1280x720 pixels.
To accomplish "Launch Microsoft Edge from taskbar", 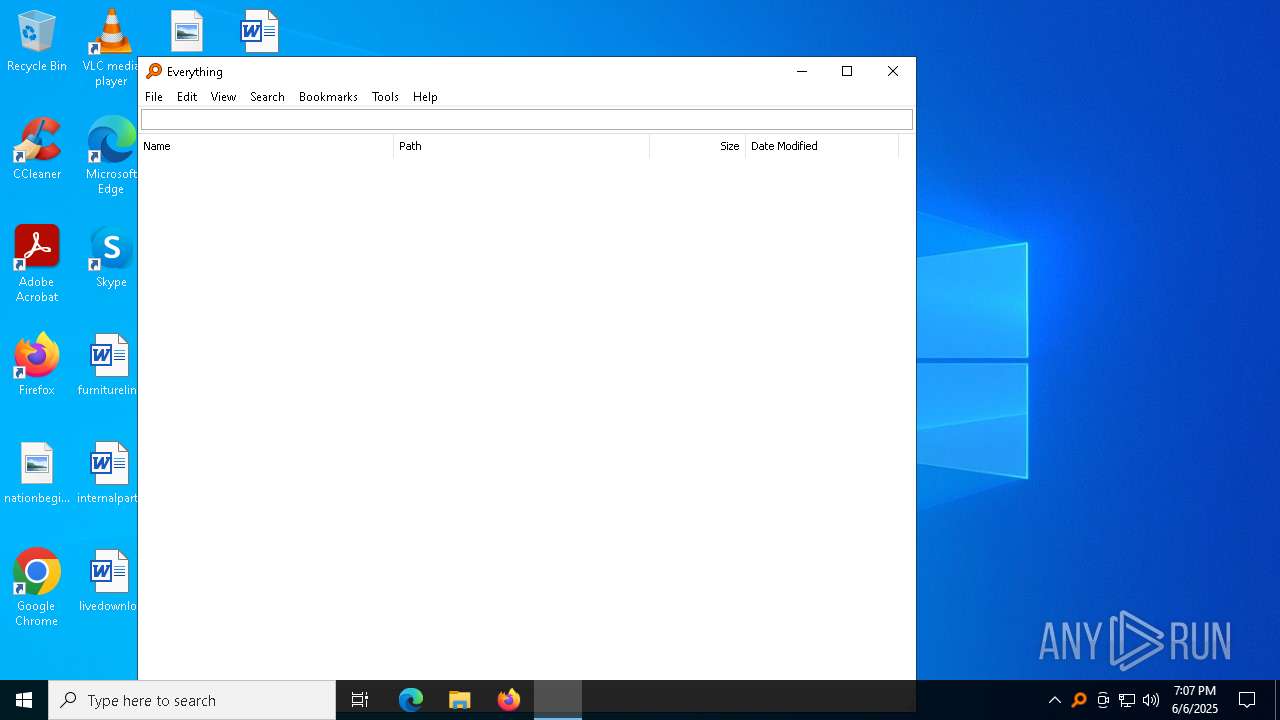I will point(411,700).
